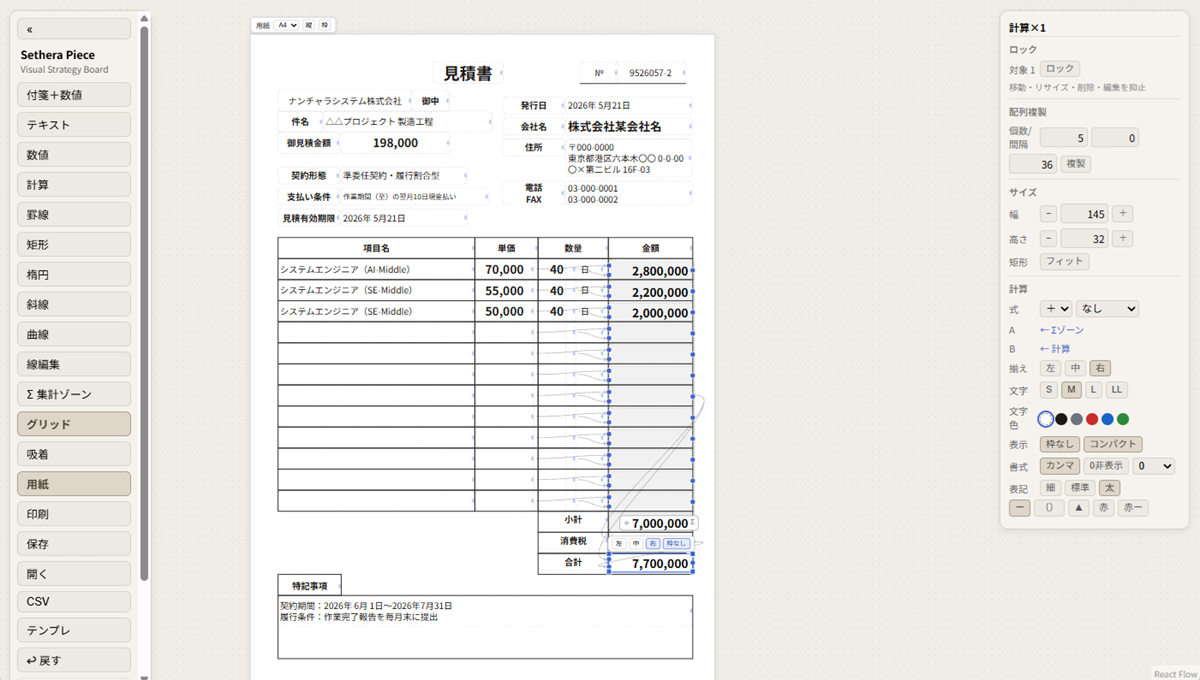Viewport: 1200px width, 680px height.
Task: Click the 枠 frame button on the paper toolbar
Action: (x=324, y=25)
